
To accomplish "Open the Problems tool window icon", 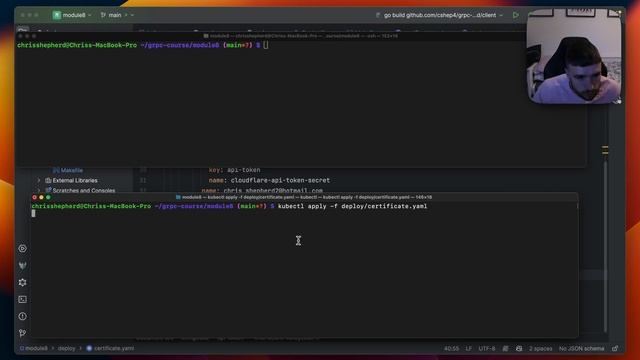I will point(22,316).
